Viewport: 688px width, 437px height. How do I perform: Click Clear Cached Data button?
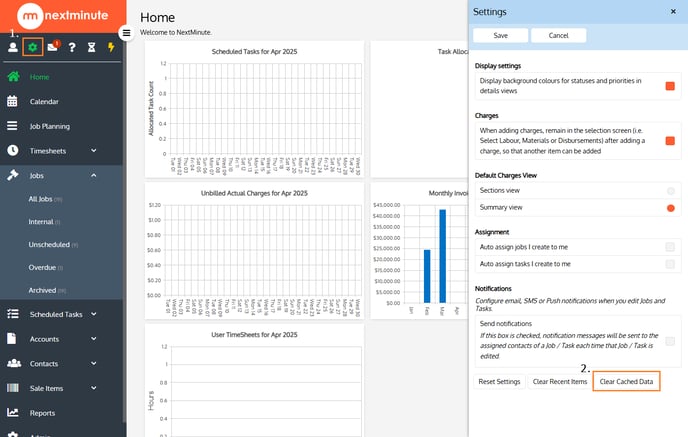(x=626, y=381)
